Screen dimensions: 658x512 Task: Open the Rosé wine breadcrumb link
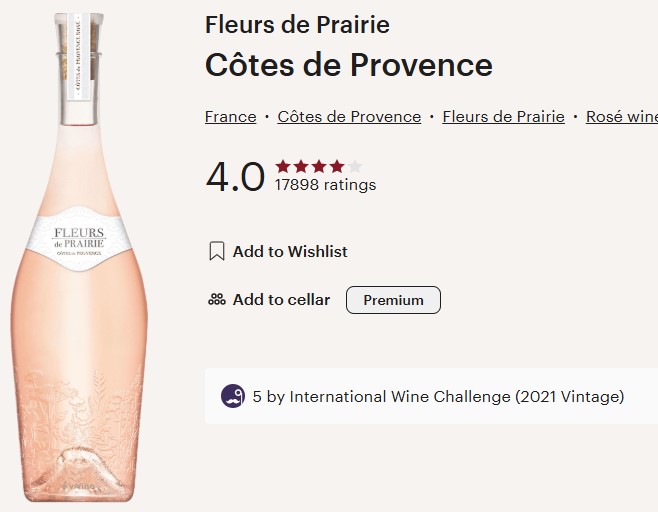coord(621,117)
